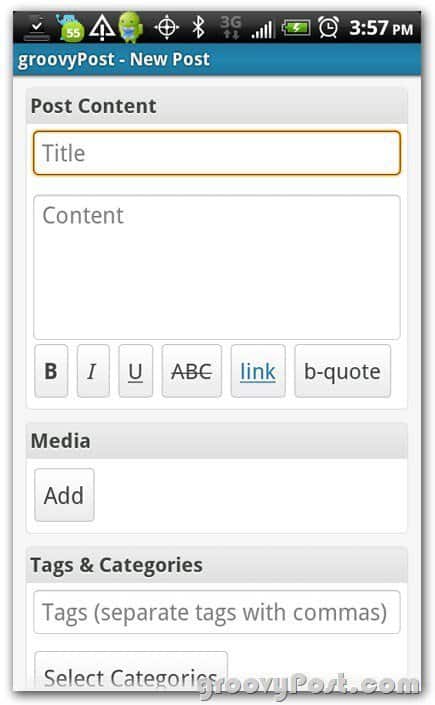This screenshot has height=705, width=435.
Task: Apply ABC strikethrough formatting
Action: [192, 371]
